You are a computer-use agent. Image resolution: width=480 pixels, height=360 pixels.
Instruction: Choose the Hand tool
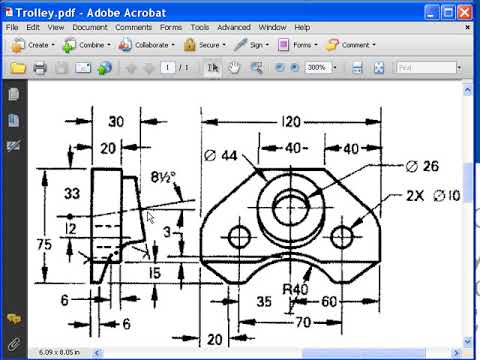pyautogui.click(x=234, y=68)
